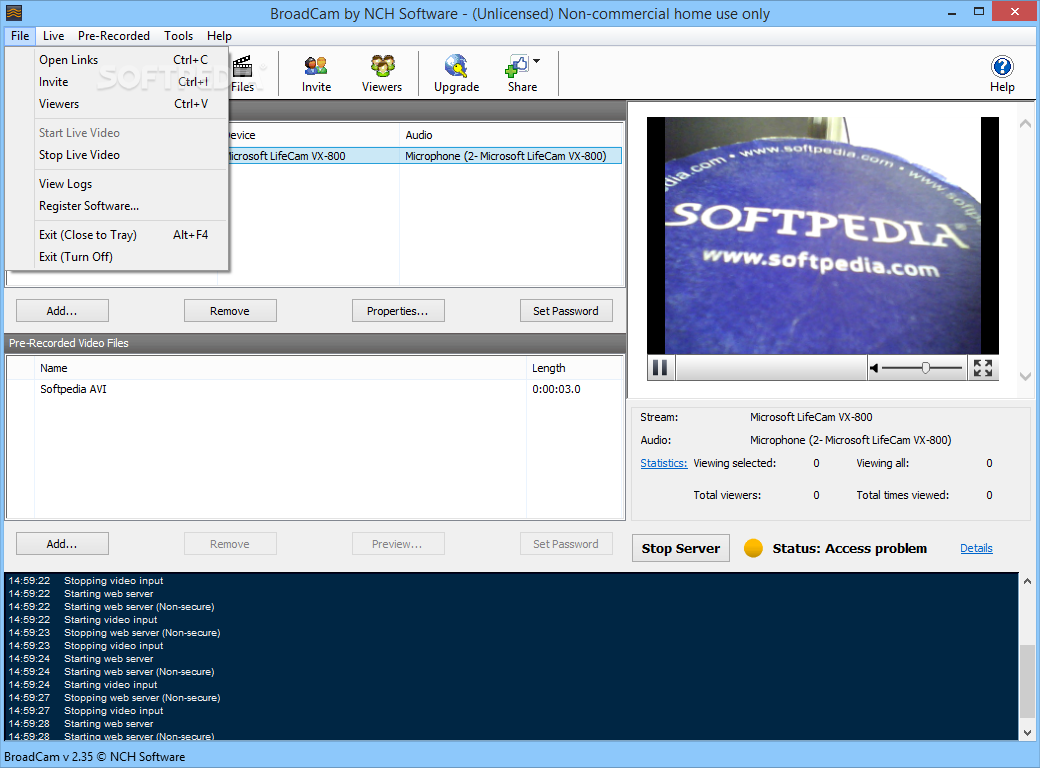
Task: Click the orange status indicator
Action: (x=753, y=548)
